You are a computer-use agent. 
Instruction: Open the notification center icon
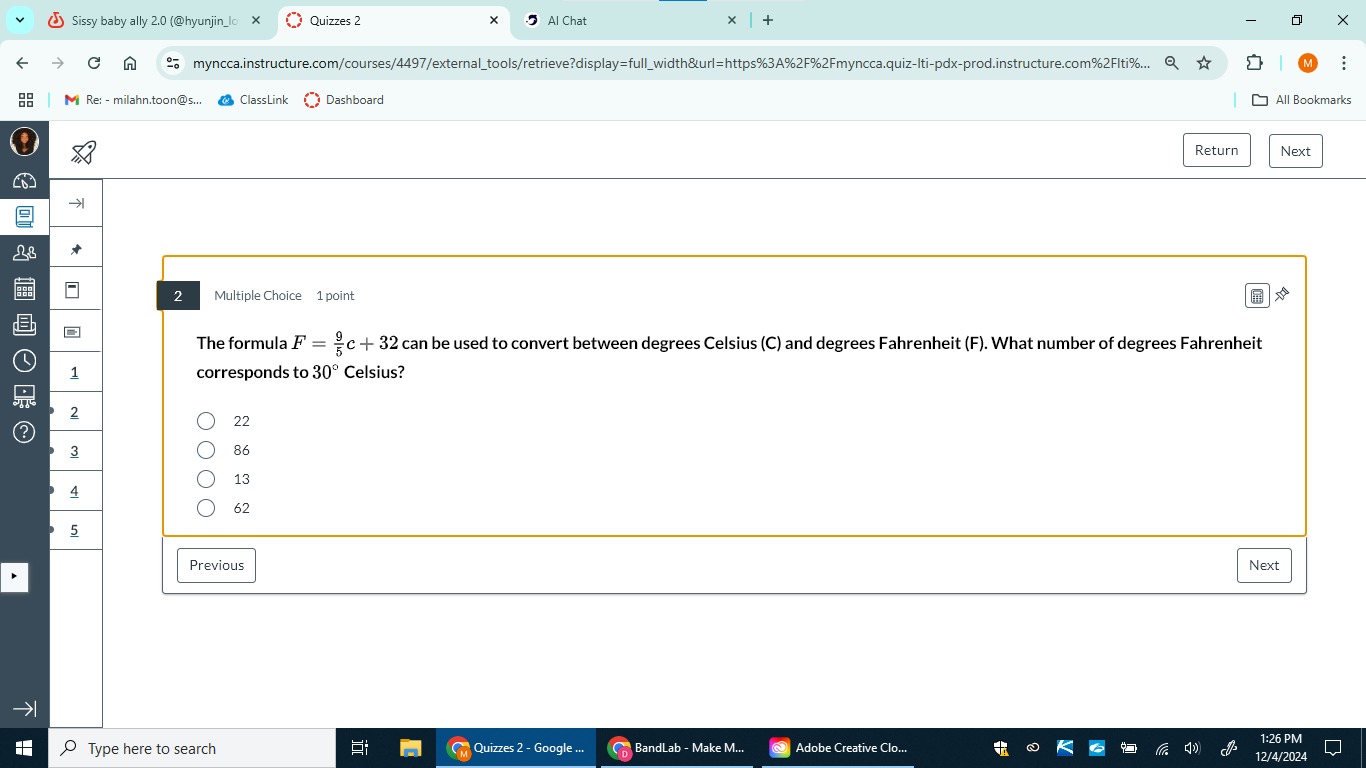tap(1333, 748)
